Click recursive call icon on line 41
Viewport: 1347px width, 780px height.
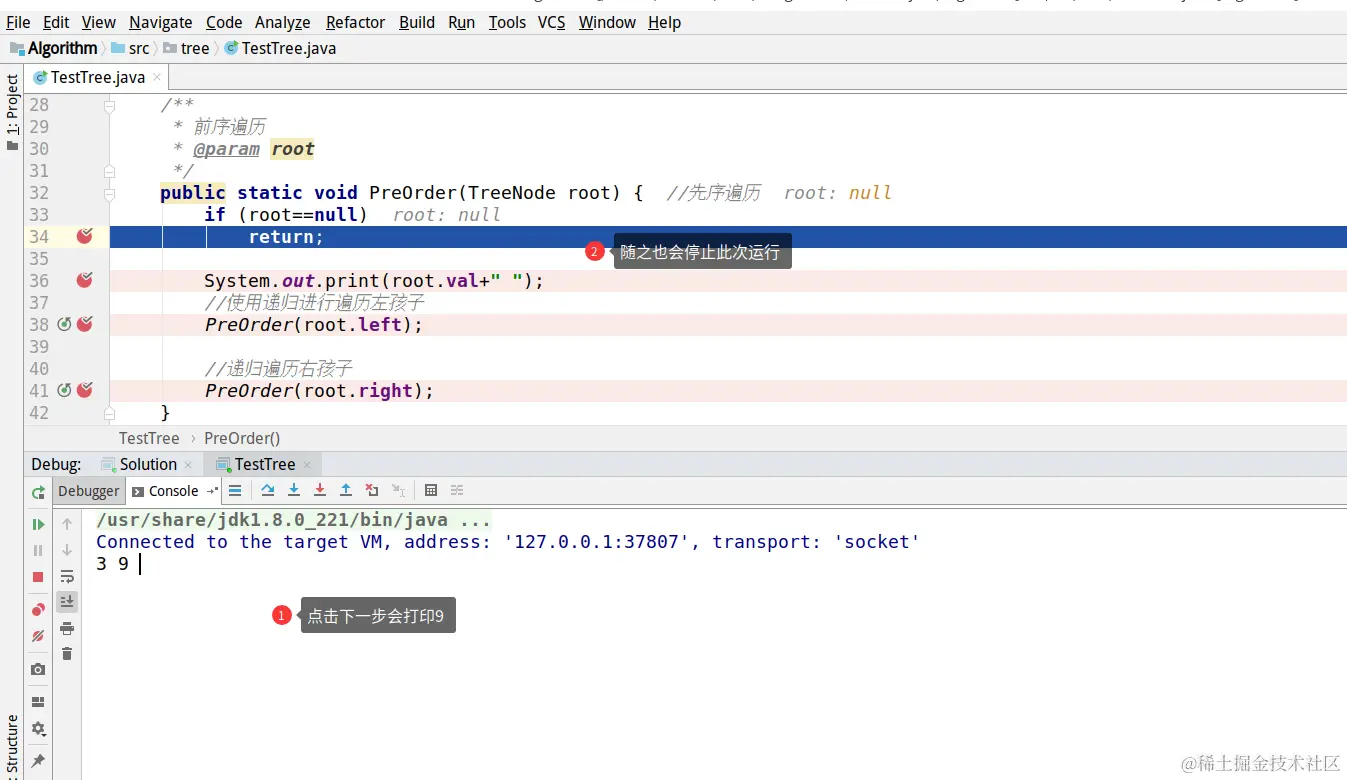pyautogui.click(x=65, y=390)
